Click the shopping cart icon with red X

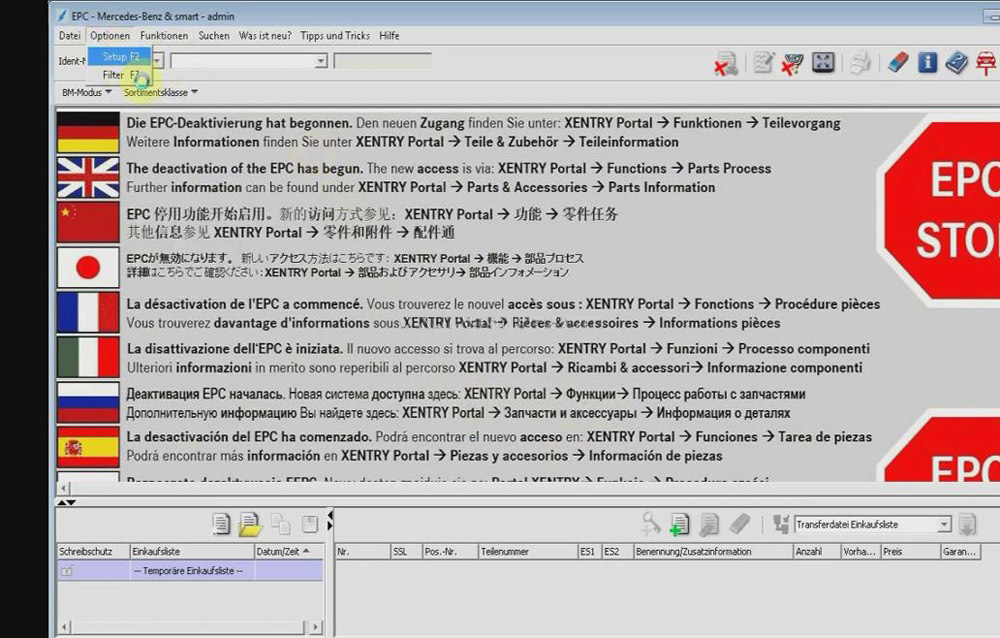[x=793, y=63]
